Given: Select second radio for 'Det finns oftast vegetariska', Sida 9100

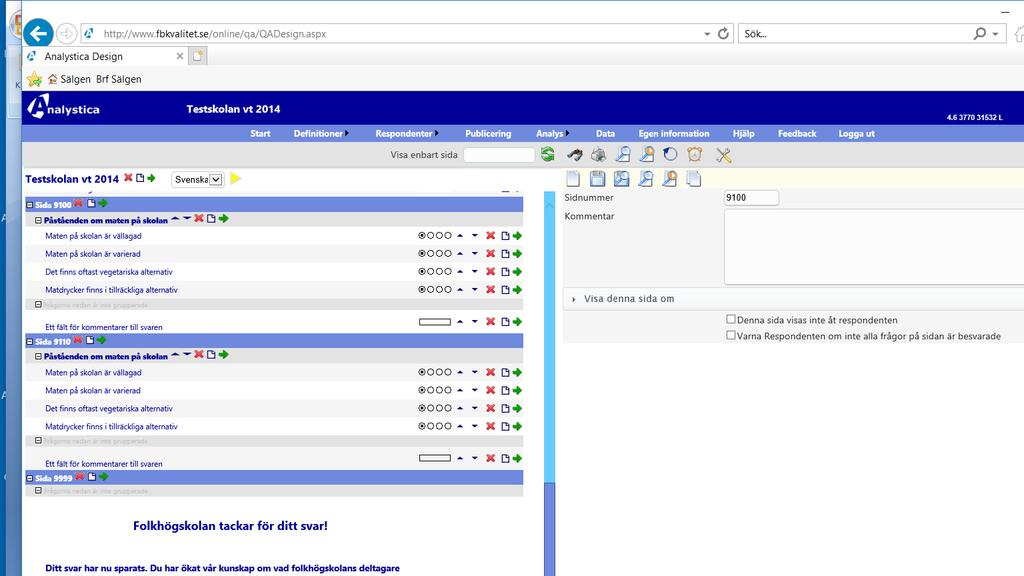Looking at the screenshot, I should 430,272.
